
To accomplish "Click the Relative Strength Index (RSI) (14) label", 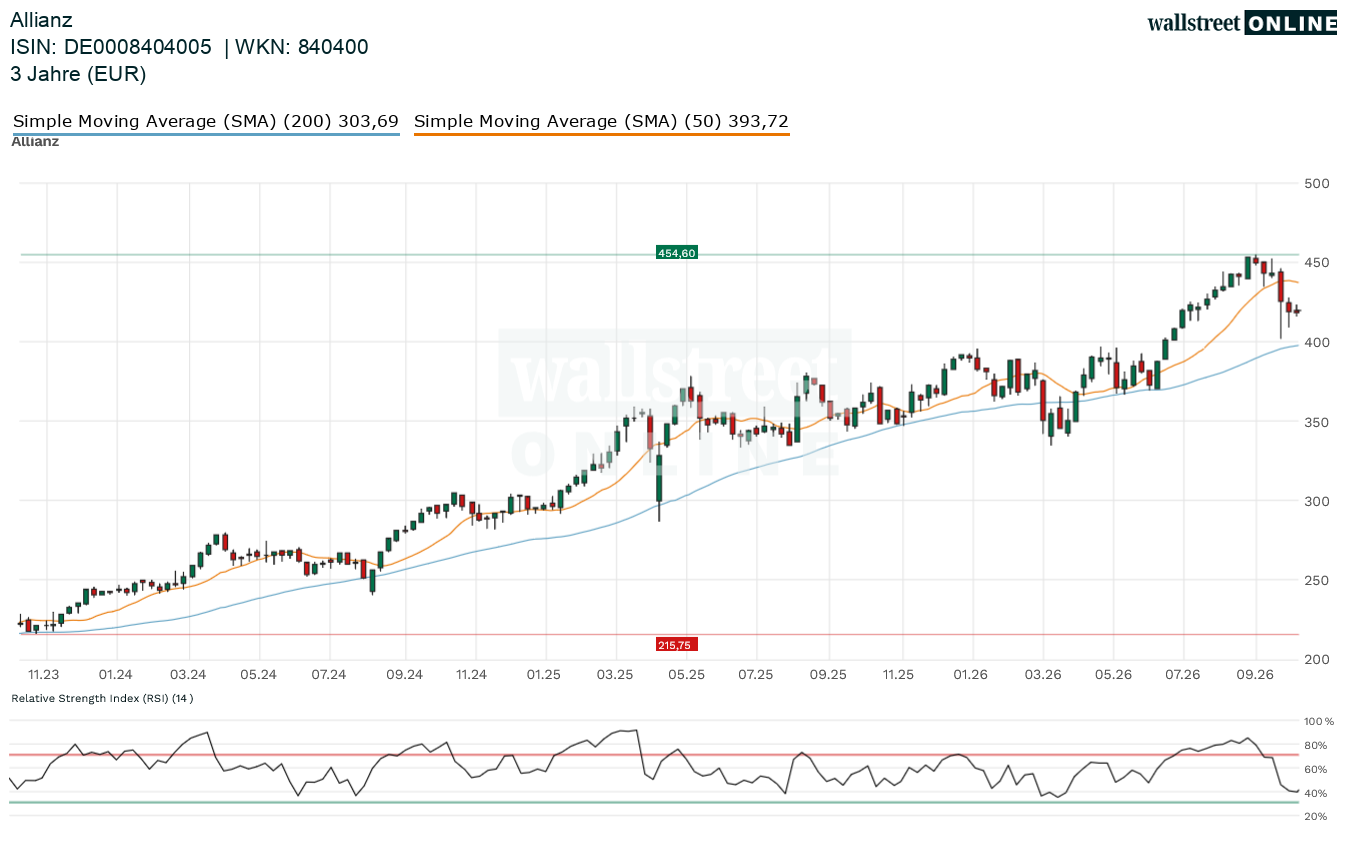I will (x=102, y=698).
